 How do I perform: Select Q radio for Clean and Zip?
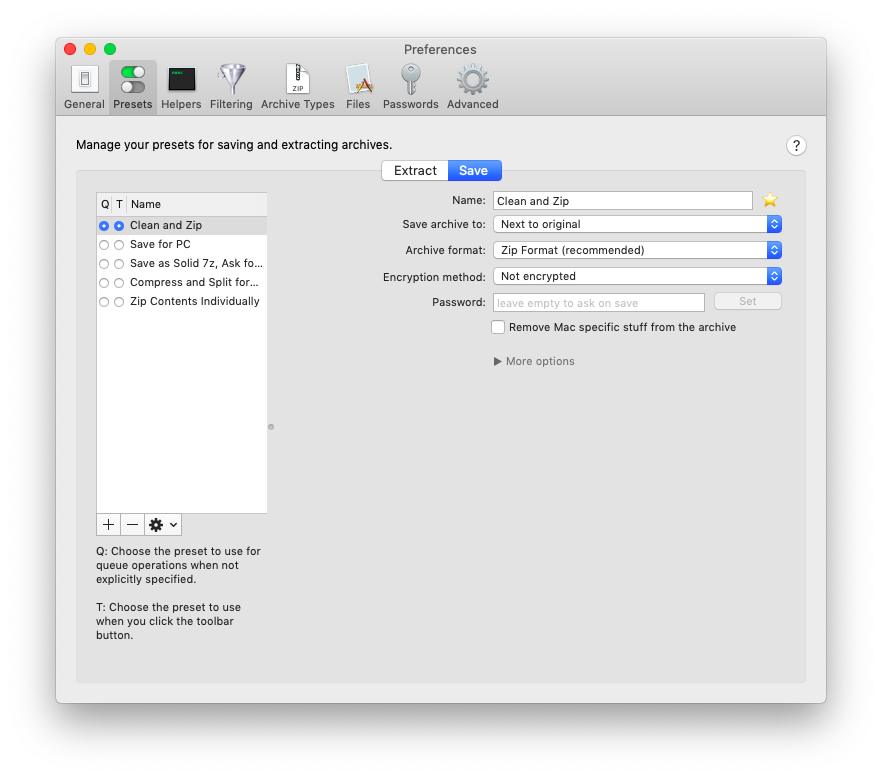click(104, 226)
